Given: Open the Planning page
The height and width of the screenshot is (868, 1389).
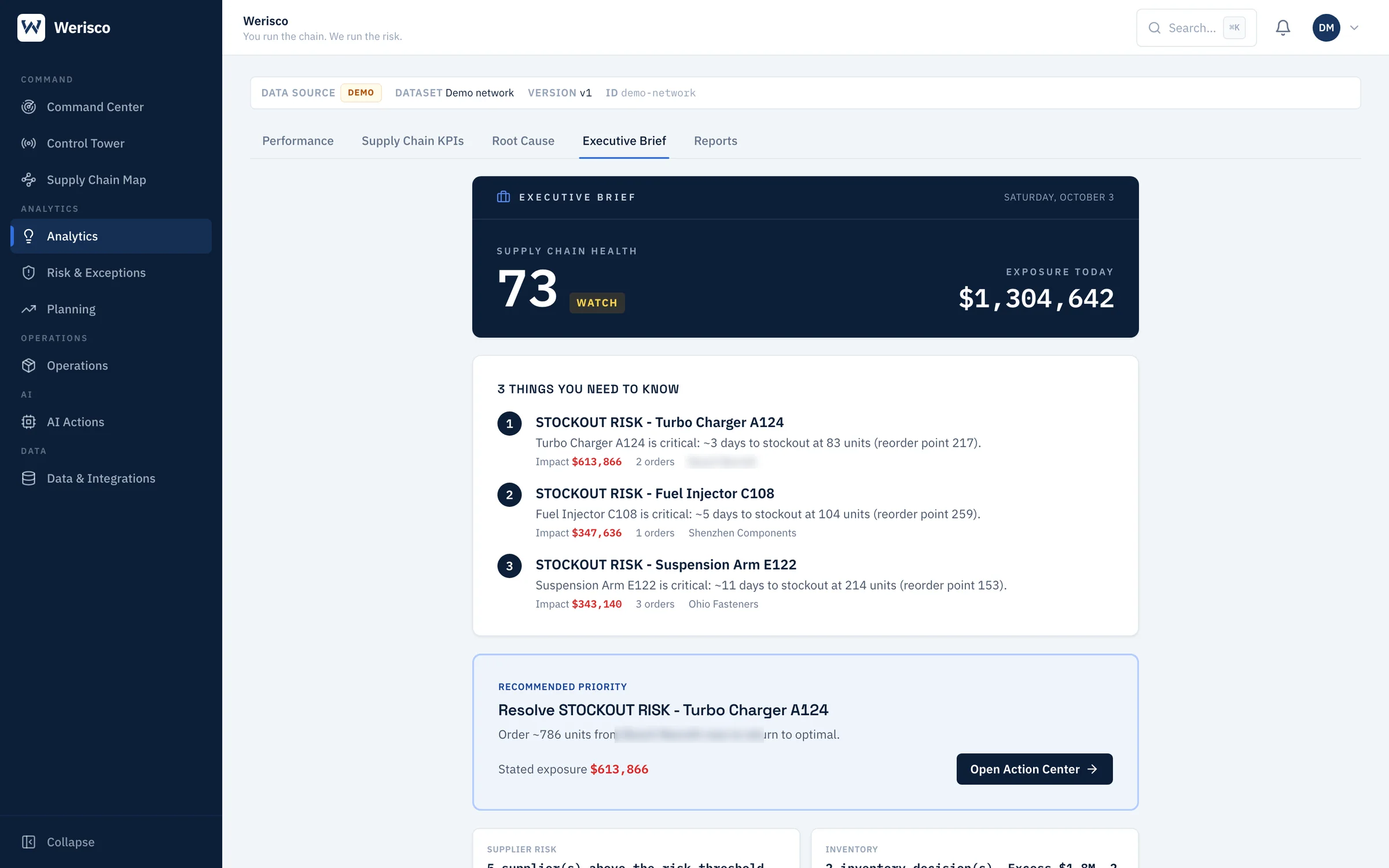Looking at the screenshot, I should pyautogui.click(x=111, y=309).
